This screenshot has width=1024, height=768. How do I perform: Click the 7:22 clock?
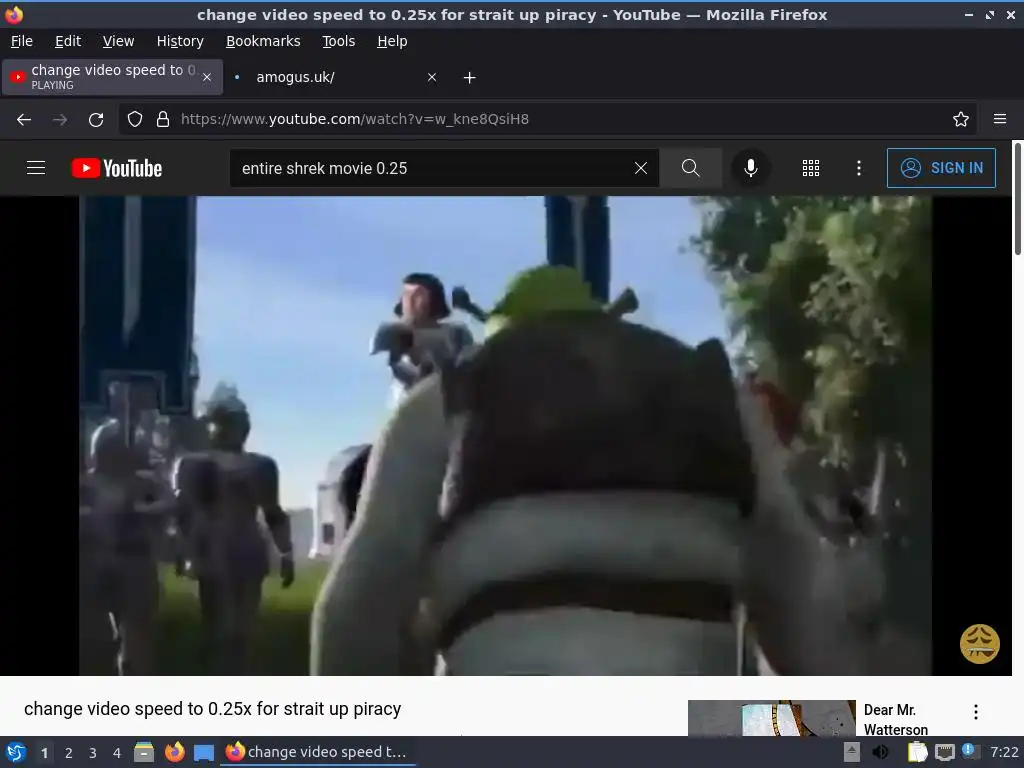(1004, 752)
